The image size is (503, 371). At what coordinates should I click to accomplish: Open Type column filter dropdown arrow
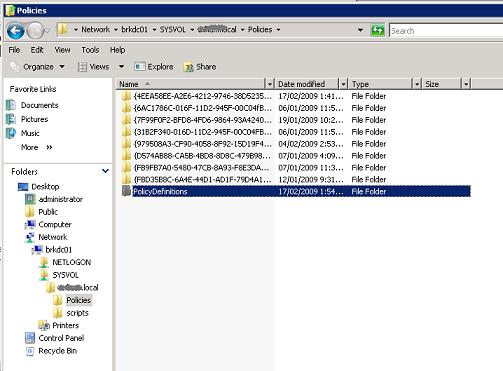tap(417, 84)
